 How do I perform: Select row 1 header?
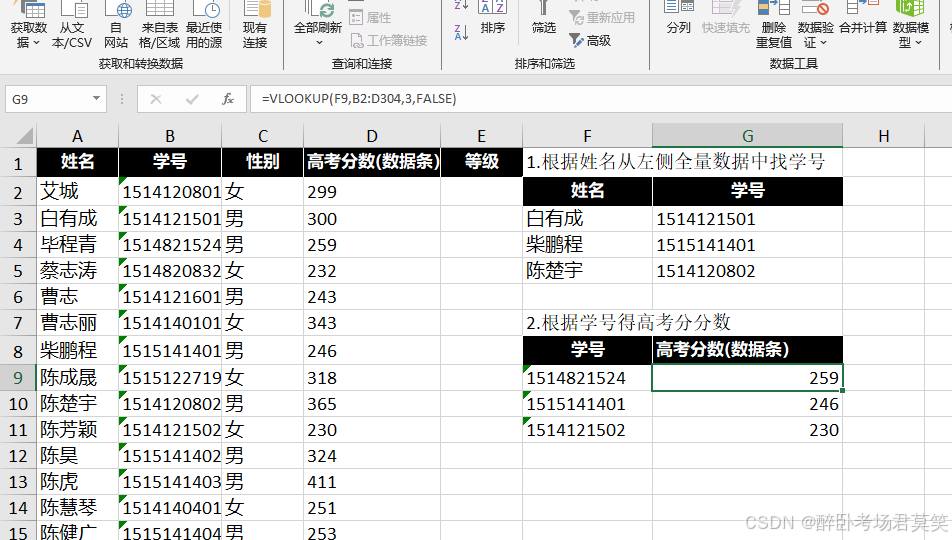click(x=18, y=163)
